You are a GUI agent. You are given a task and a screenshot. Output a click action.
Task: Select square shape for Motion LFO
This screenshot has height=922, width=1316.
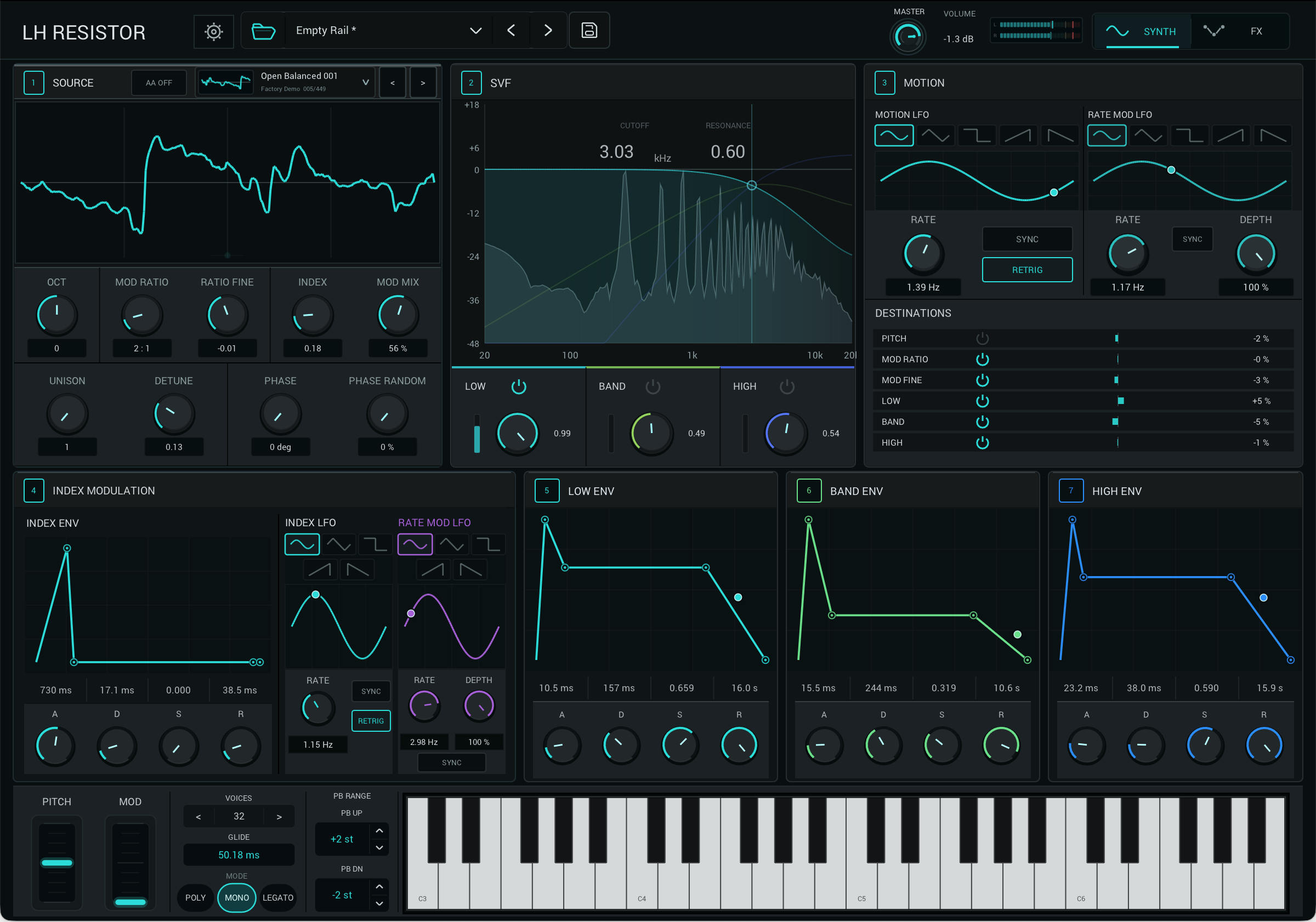(x=976, y=136)
